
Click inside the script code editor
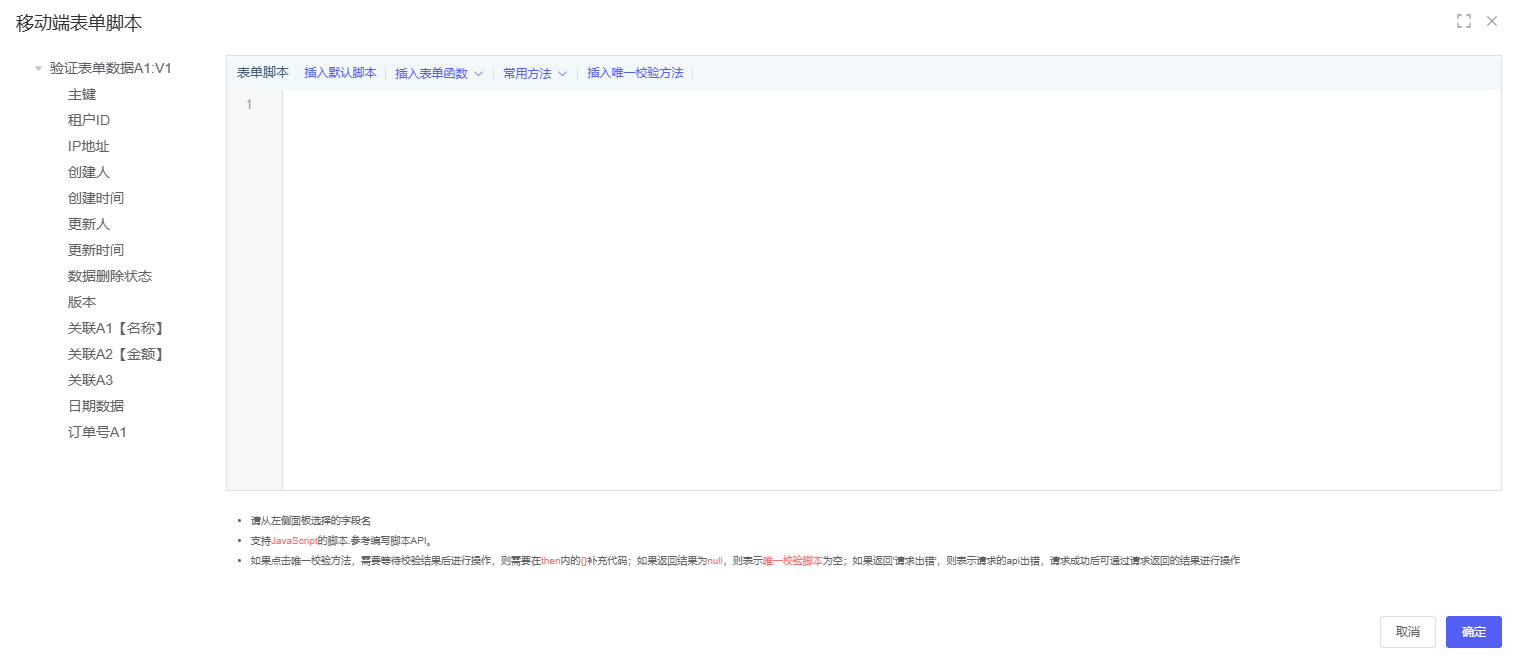click(890, 290)
